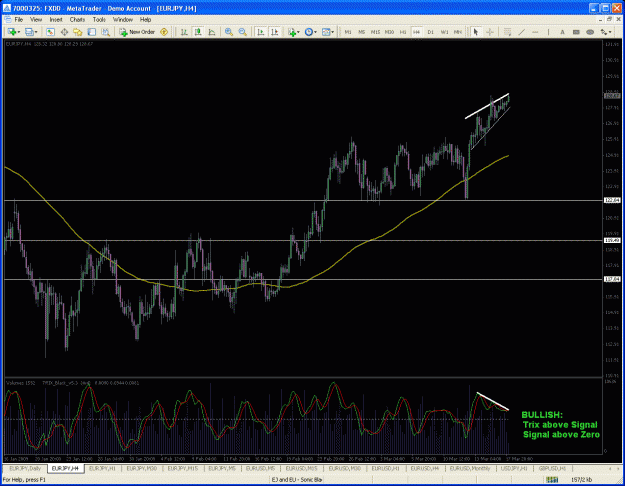Expand the New Chart dropdown arrow
The height and width of the screenshot is (486, 625).
[19, 32]
